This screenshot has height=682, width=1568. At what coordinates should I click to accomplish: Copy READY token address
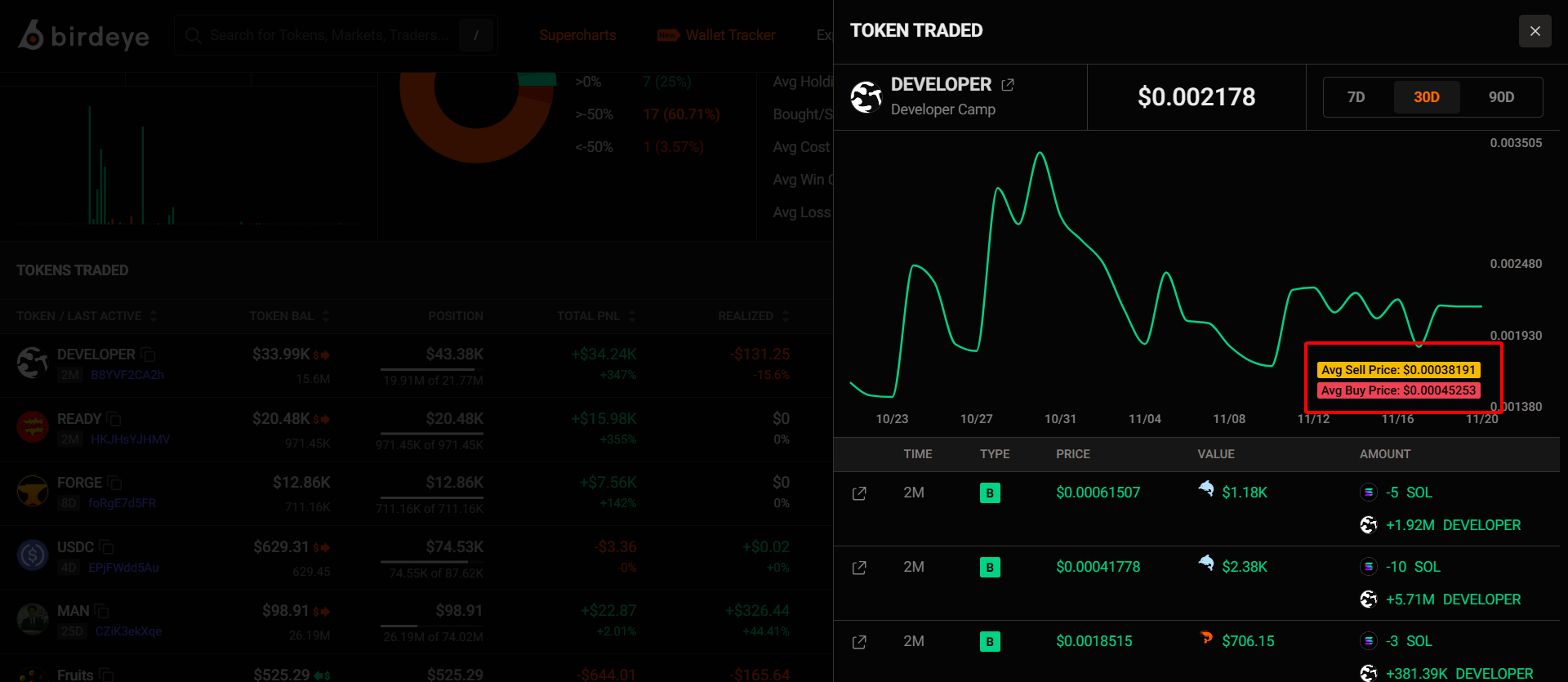click(114, 419)
